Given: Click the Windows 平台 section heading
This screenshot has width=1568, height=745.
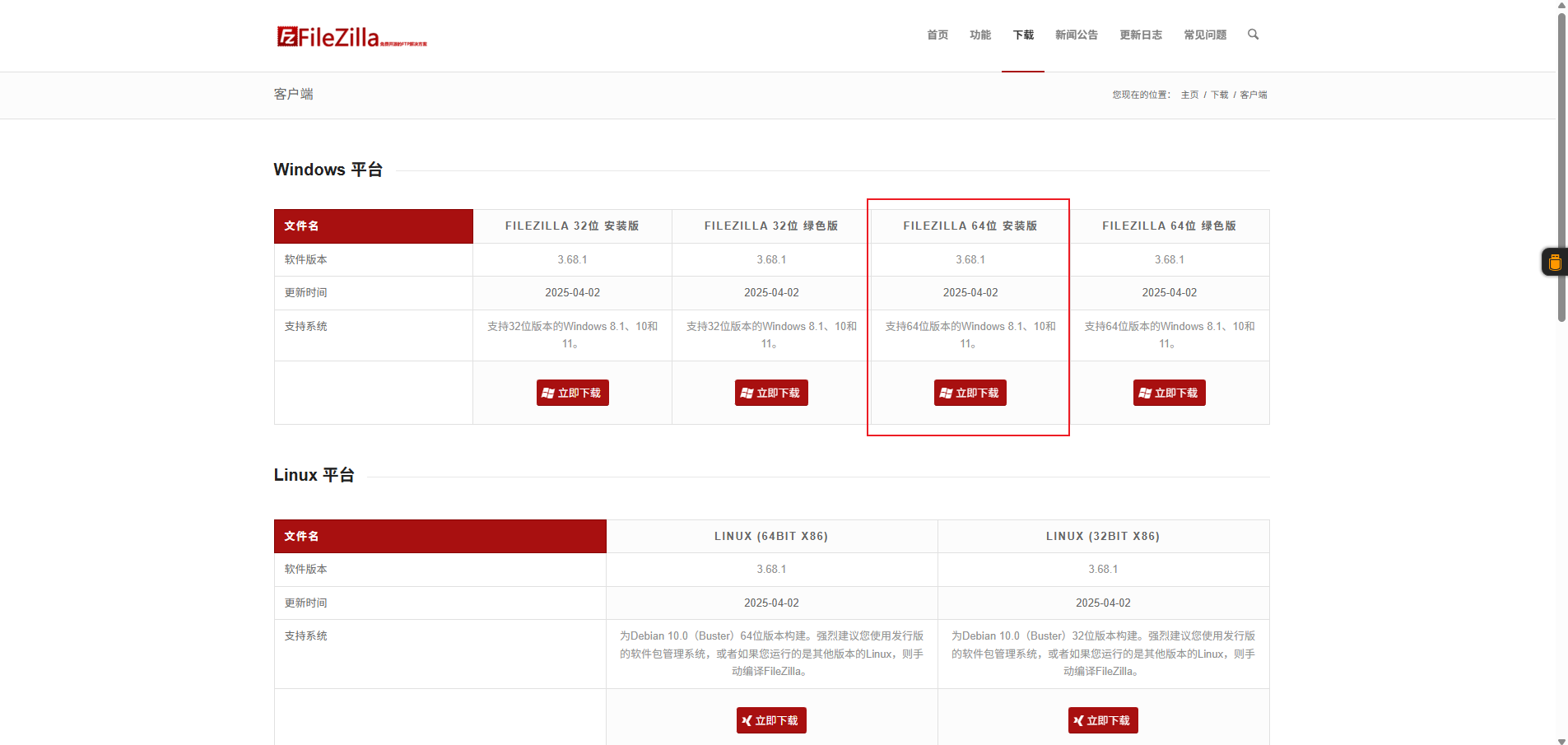Looking at the screenshot, I should [328, 170].
